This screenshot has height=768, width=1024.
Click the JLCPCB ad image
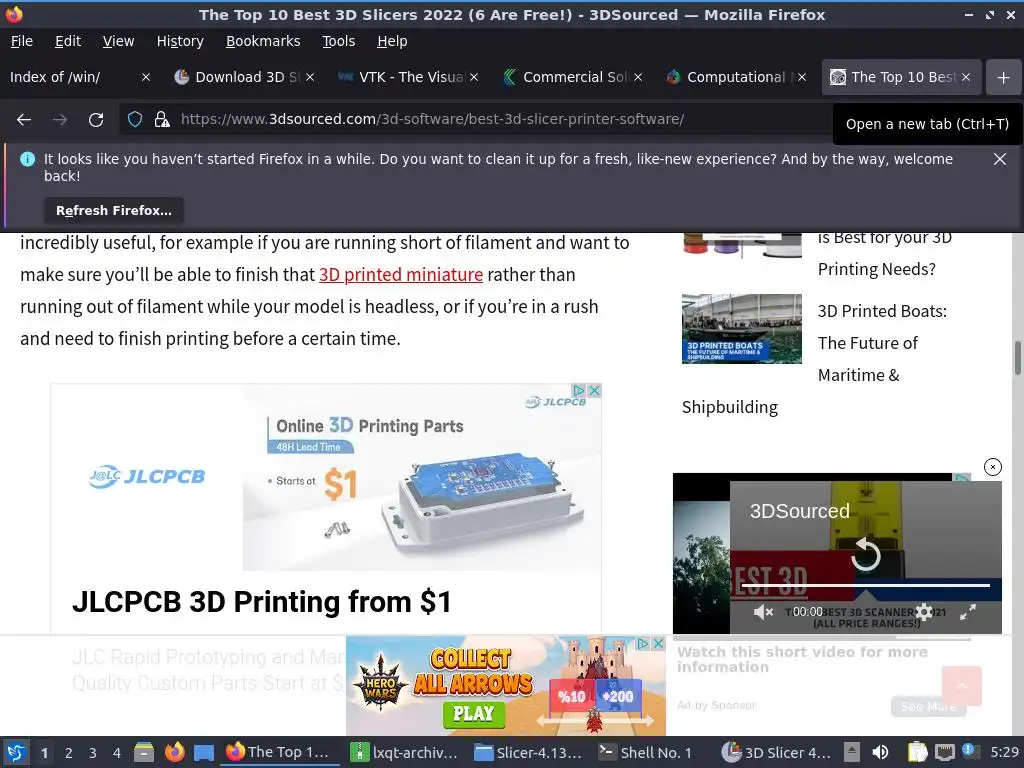(x=422, y=477)
